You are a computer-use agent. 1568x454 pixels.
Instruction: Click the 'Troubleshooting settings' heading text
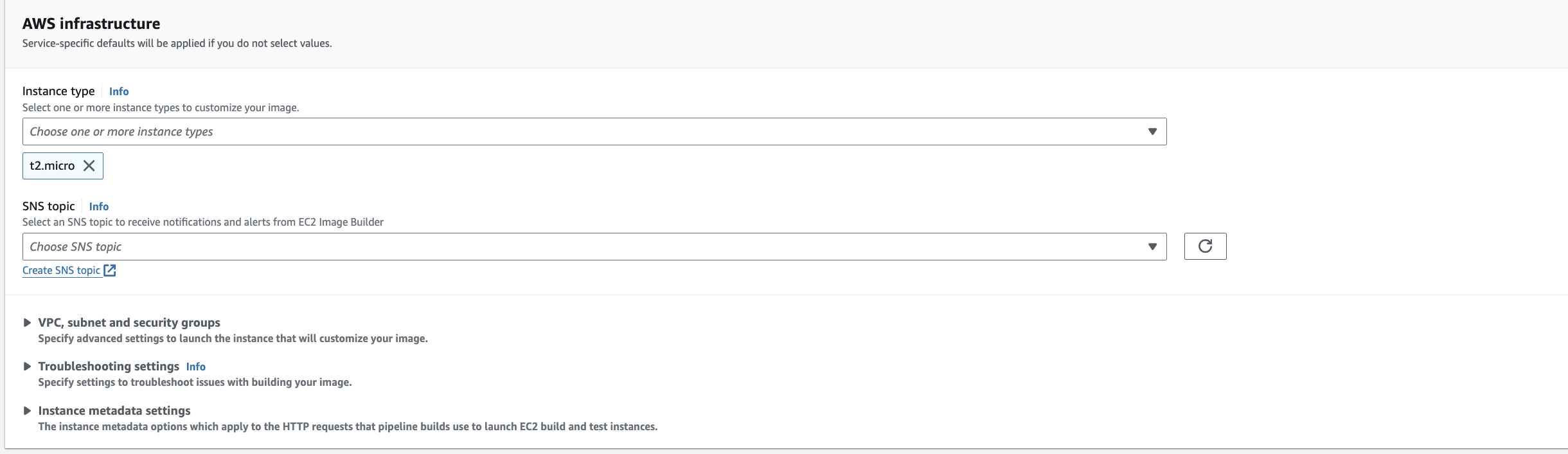coord(109,367)
